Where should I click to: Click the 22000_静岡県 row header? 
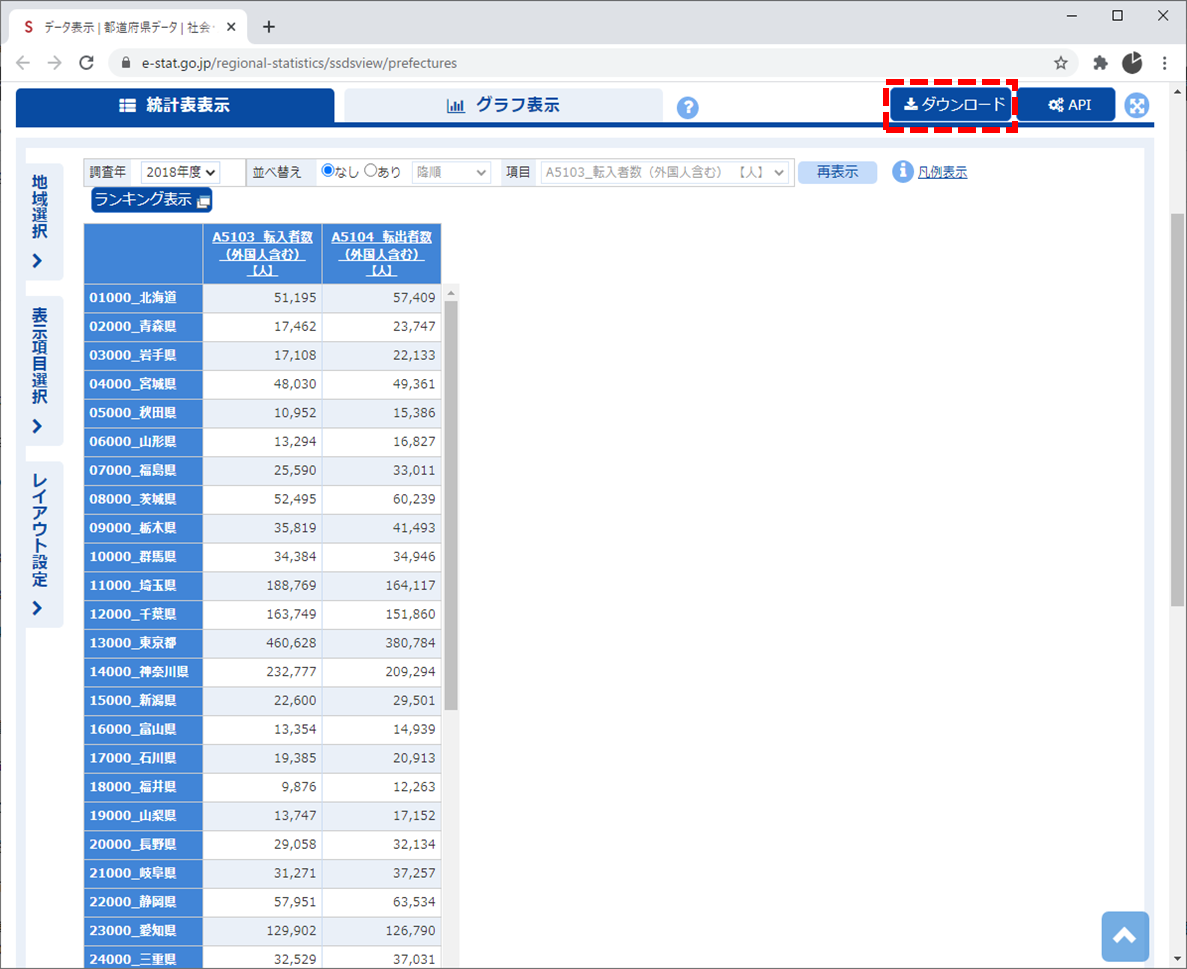[143, 902]
